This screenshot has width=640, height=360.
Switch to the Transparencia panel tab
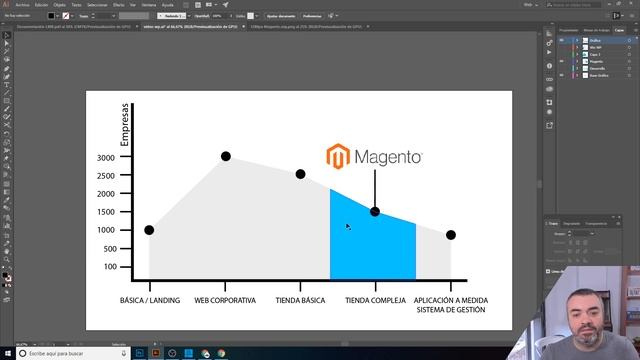pyautogui.click(x=596, y=224)
